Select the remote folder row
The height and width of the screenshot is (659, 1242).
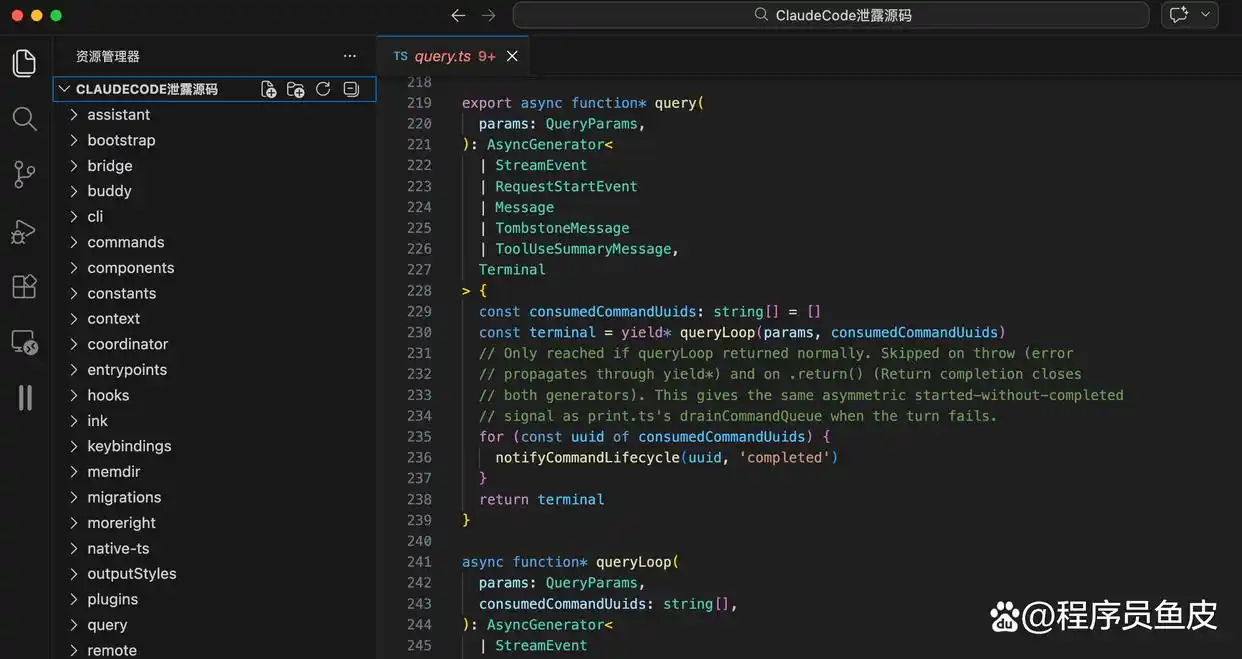point(214,650)
